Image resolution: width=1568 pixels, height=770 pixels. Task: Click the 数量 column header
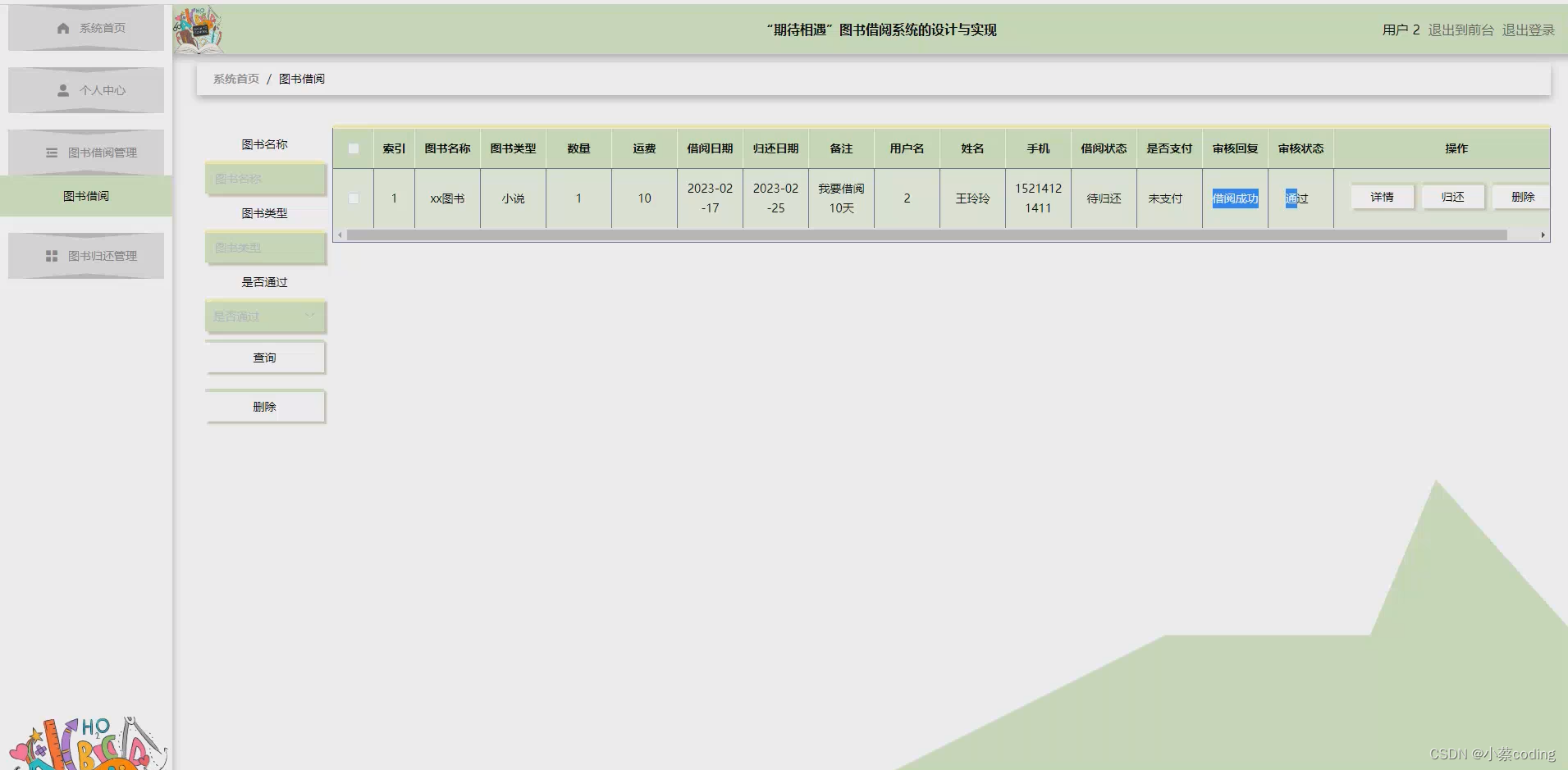click(578, 148)
